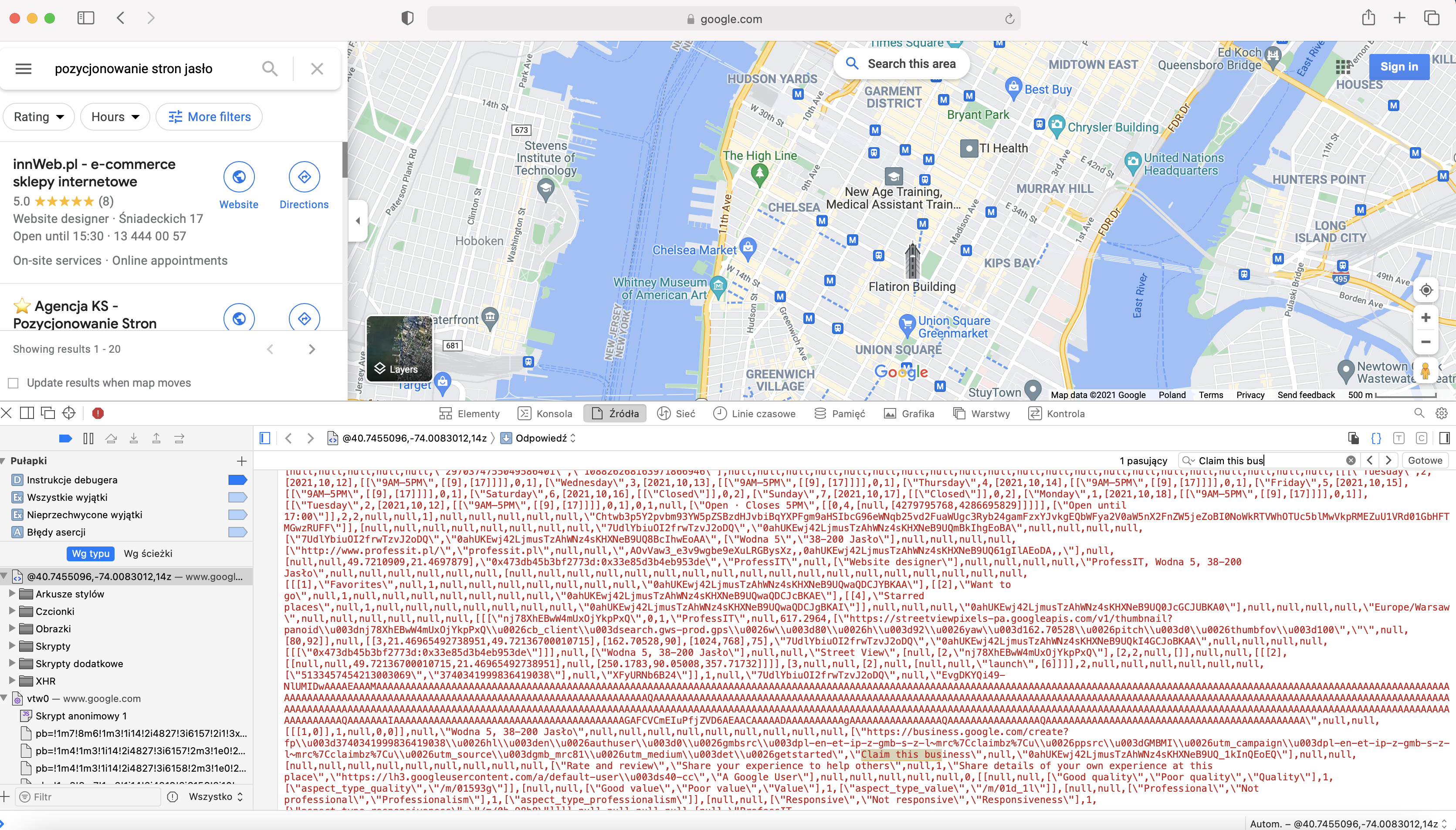
Task: Open the Safari sidebar toggle icon
Action: point(85,18)
